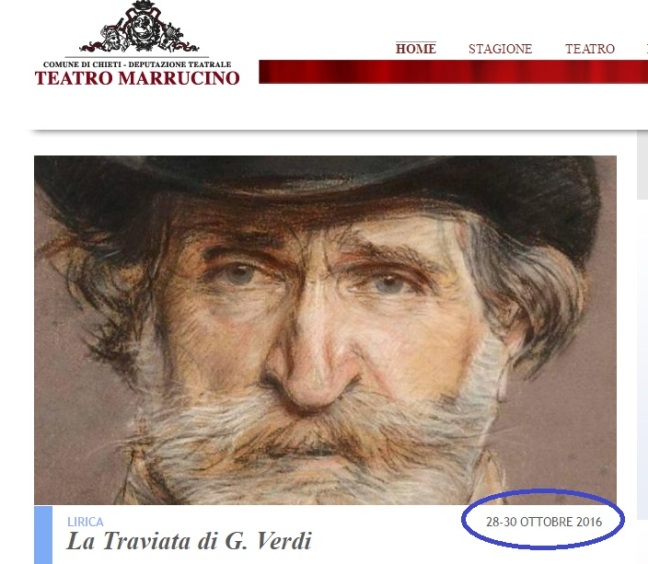This screenshot has width=648, height=564.
Task: Open the La Traviata di G. Verdi headline
Action: pyautogui.click(x=188, y=541)
